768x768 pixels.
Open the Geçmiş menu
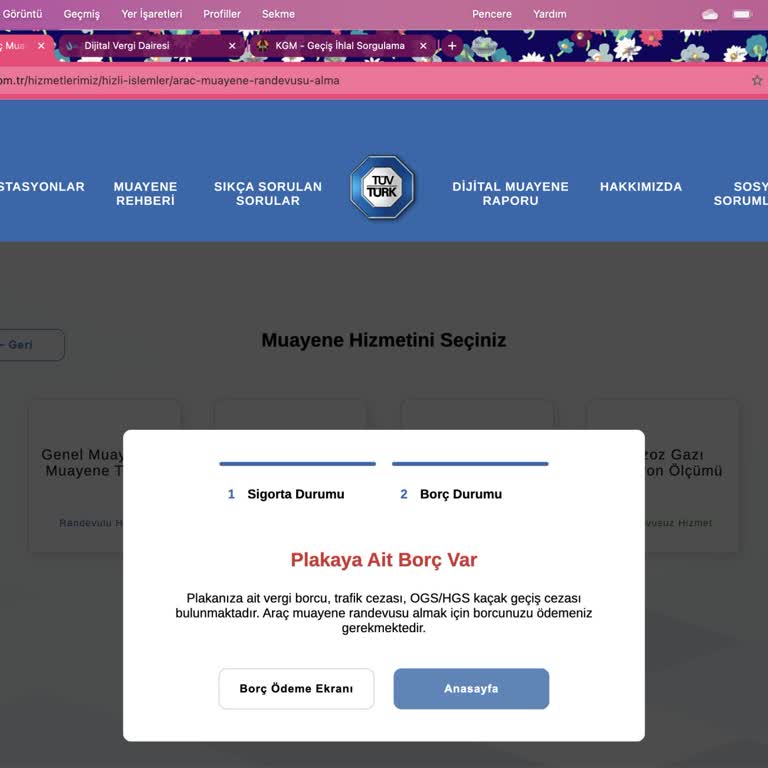point(82,14)
